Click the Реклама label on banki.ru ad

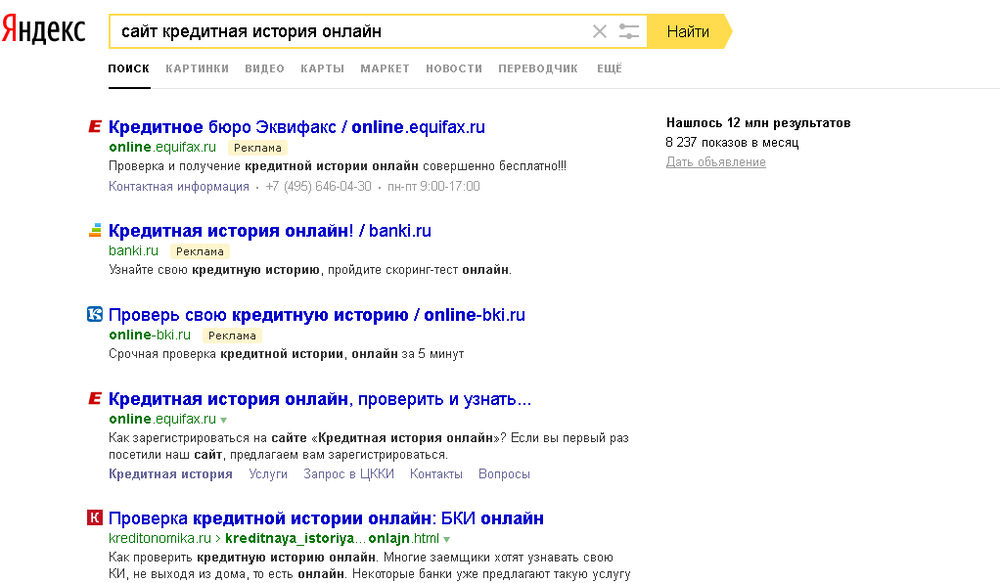tap(200, 251)
